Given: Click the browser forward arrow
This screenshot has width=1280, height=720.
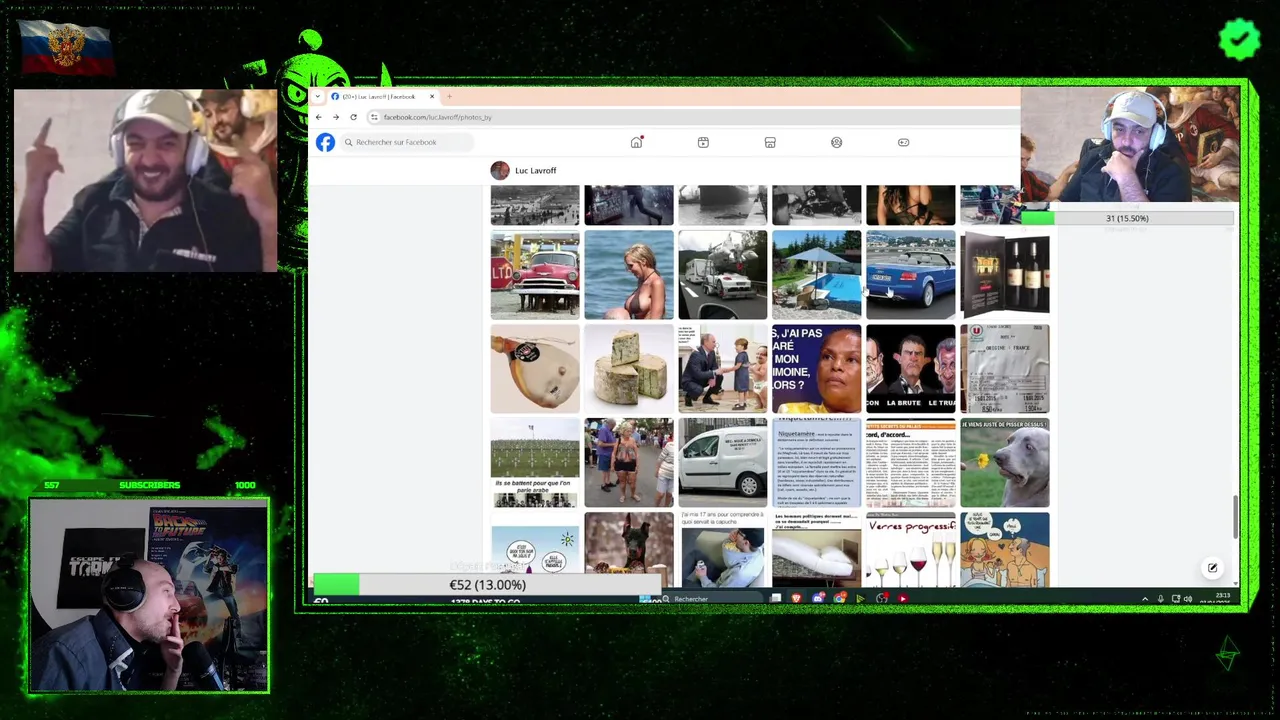Looking at the screenshot, I should click(336, 117).
